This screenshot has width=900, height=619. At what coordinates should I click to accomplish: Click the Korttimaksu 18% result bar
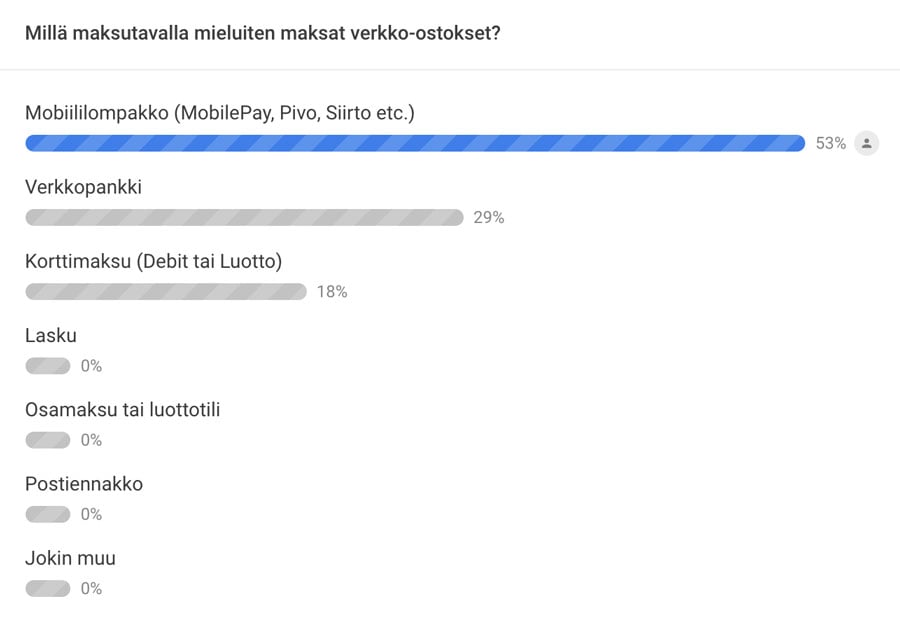[x=166, y=291]
